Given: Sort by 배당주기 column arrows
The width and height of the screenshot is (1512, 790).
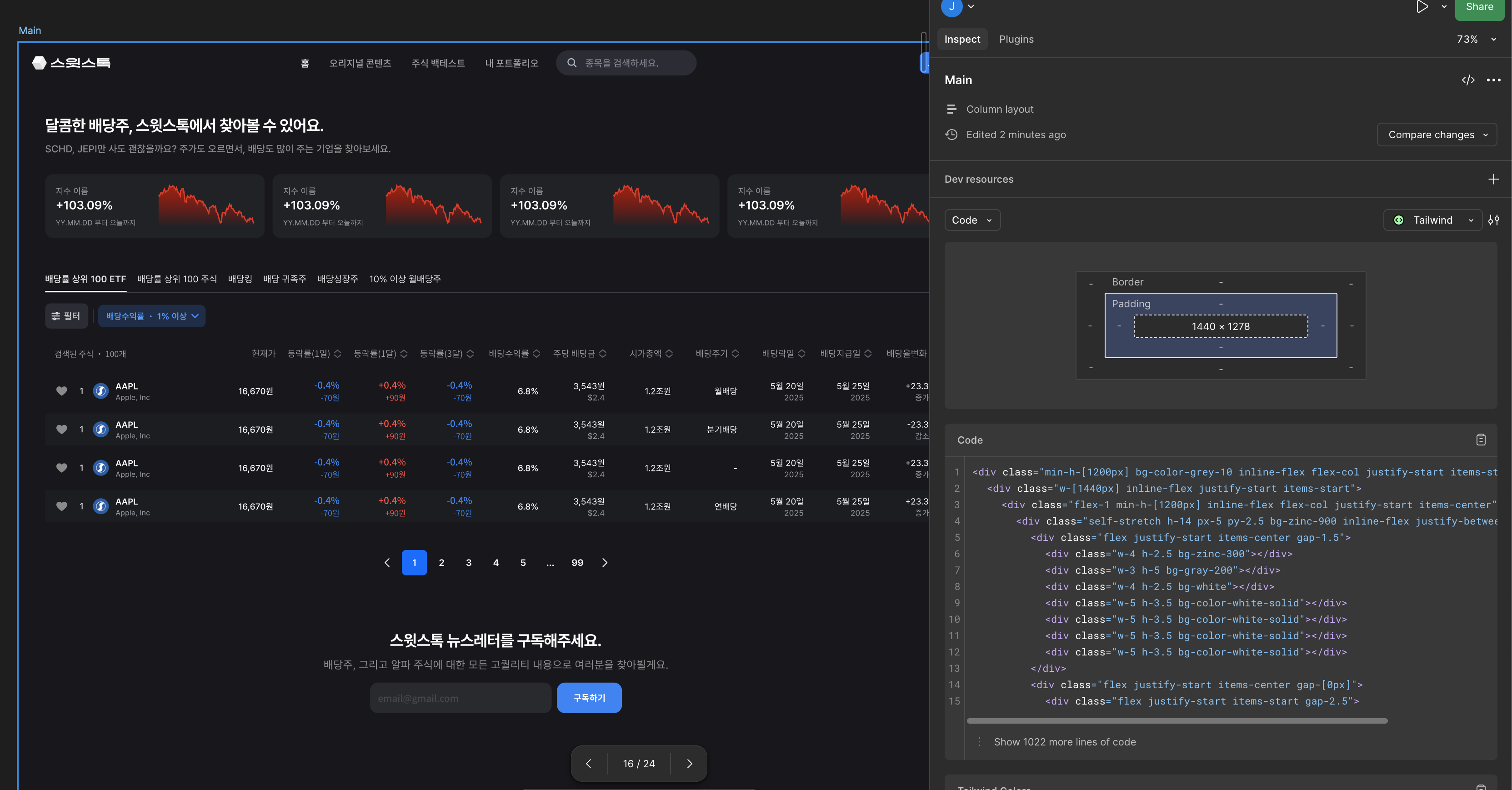Looking at the screenshot, I should pyautogui.click(x=736, y=353).
